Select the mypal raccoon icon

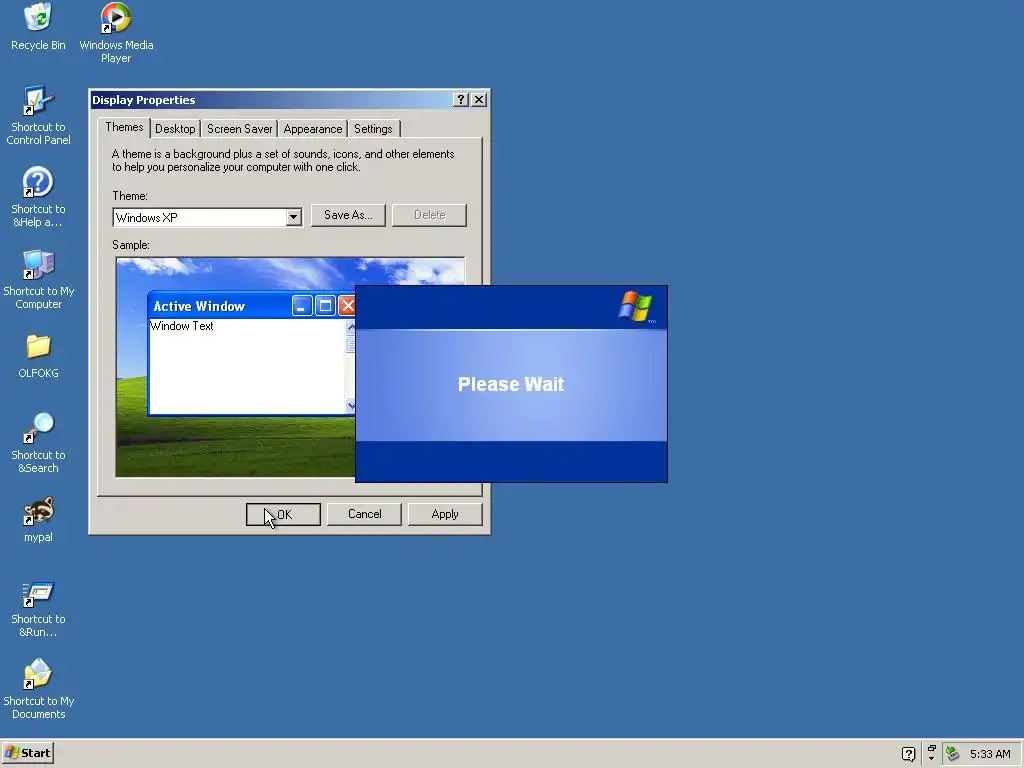pos(38,520)
